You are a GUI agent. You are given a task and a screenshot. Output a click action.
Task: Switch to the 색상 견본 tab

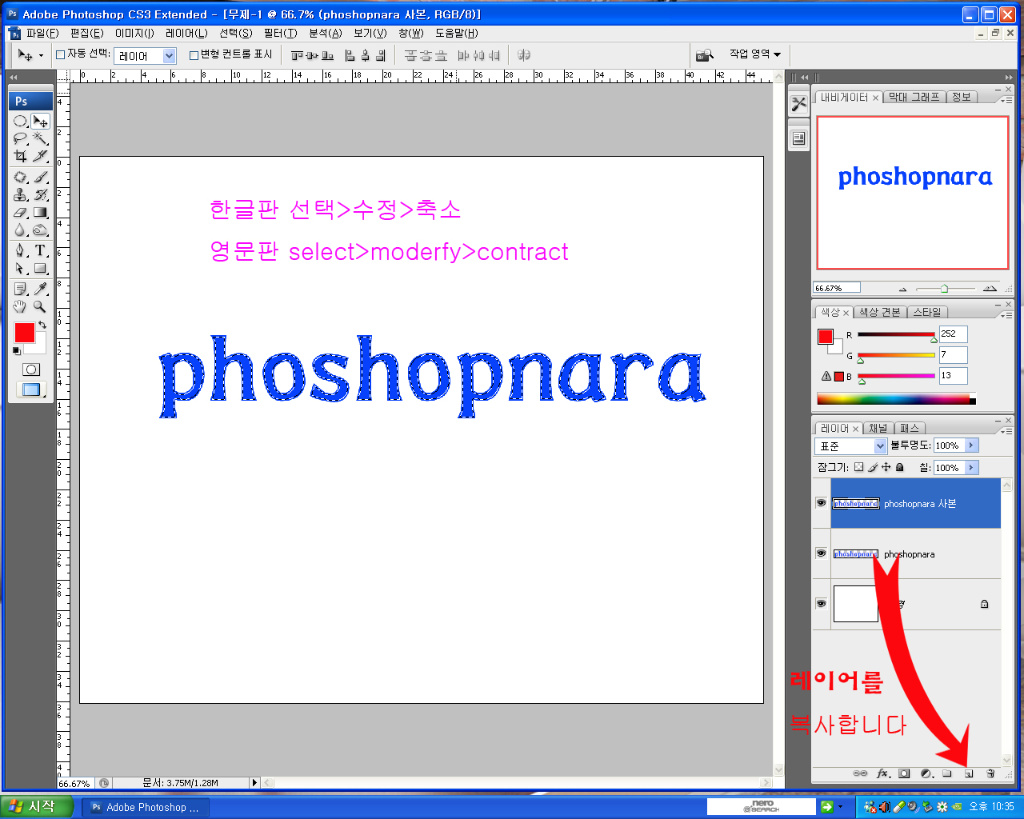(x=879, y=312)
